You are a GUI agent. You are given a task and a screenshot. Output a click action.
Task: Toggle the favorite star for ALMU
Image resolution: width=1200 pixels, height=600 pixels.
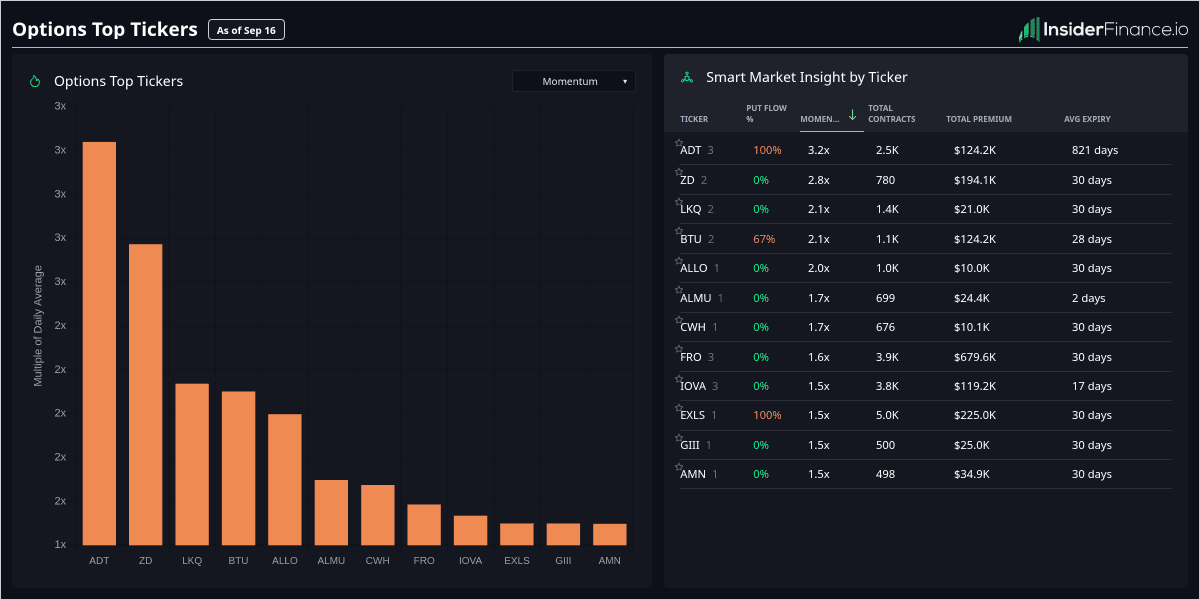(x=679, y=290)
